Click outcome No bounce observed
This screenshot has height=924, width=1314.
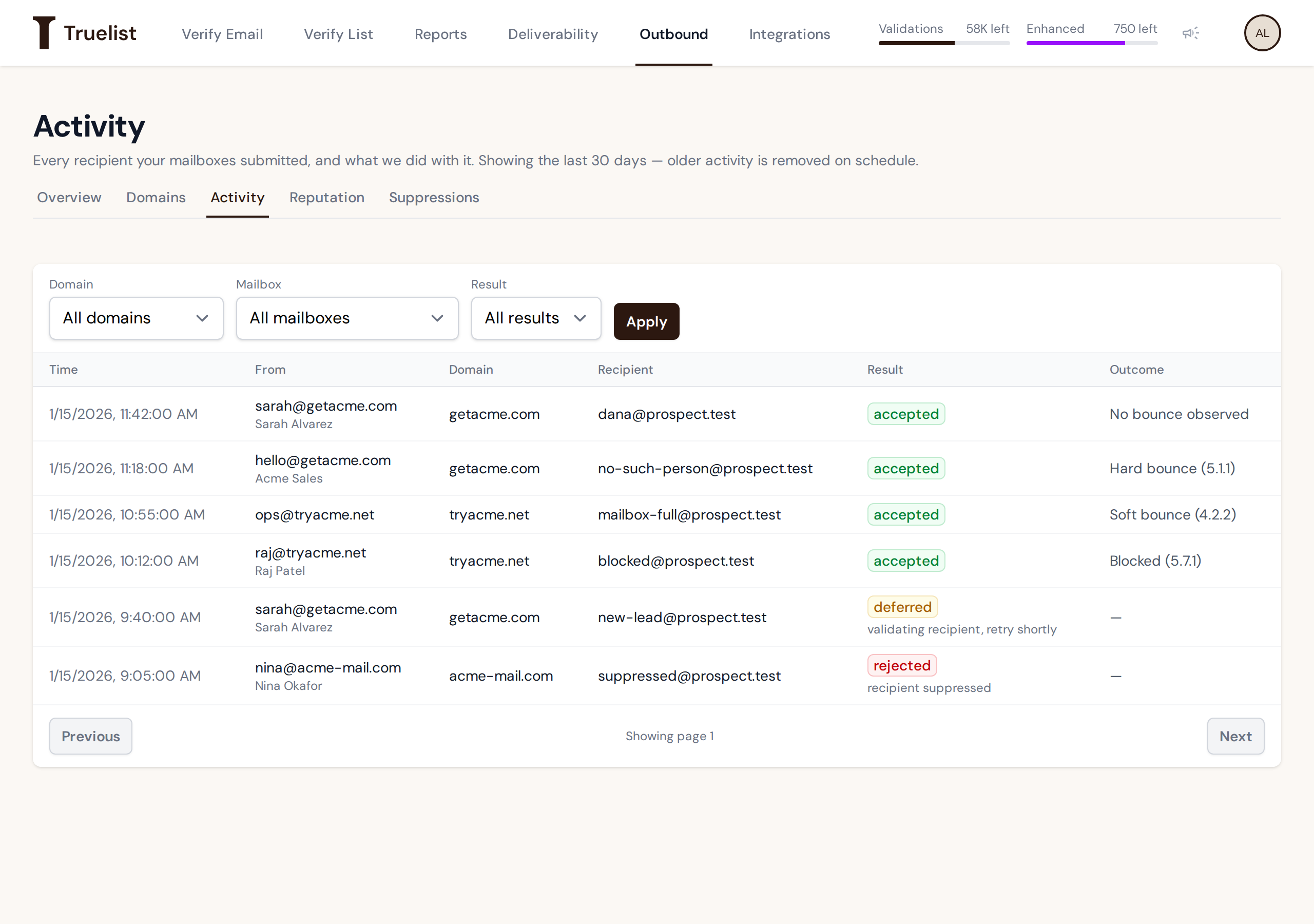pyautogui.click(x=1179, y=414)
